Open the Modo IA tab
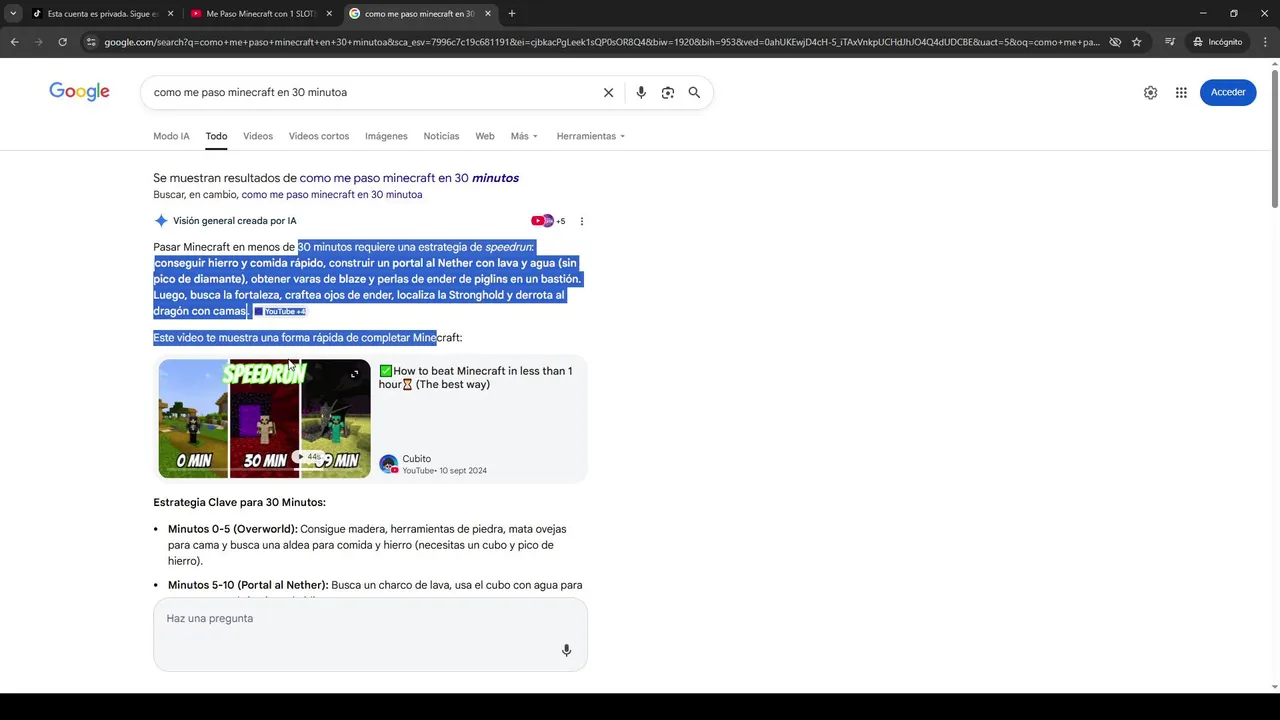 point(171,136)
